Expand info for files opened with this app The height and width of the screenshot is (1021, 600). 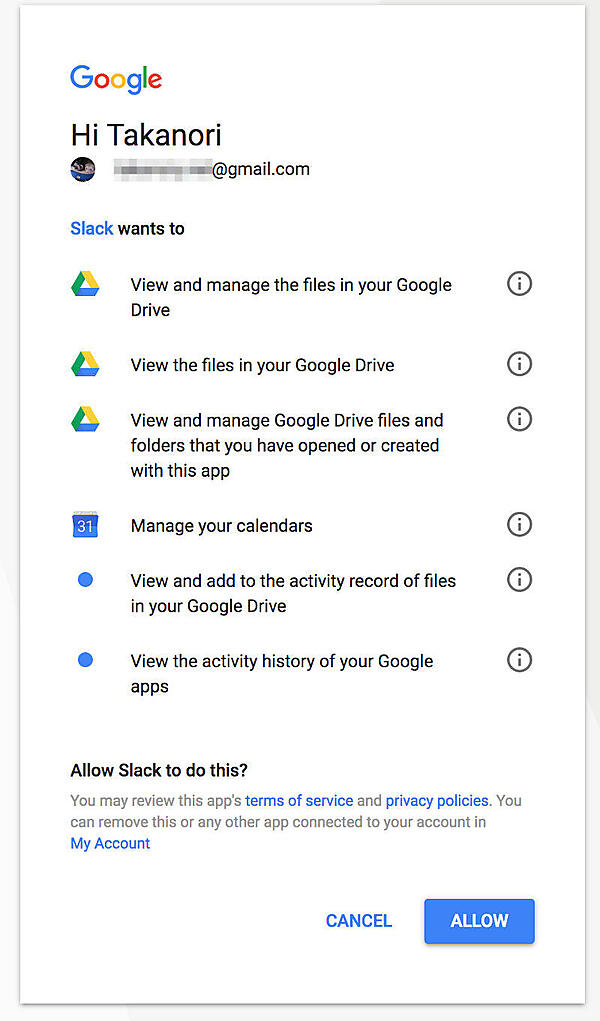[x=519, y=418]
